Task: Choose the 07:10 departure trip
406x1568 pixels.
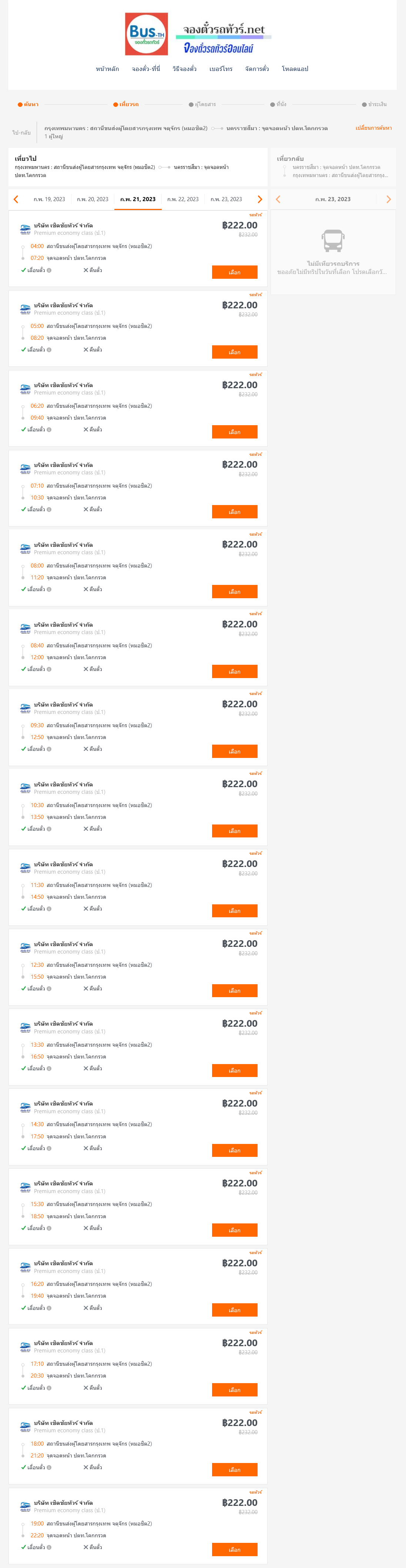Action: point(235,512)
